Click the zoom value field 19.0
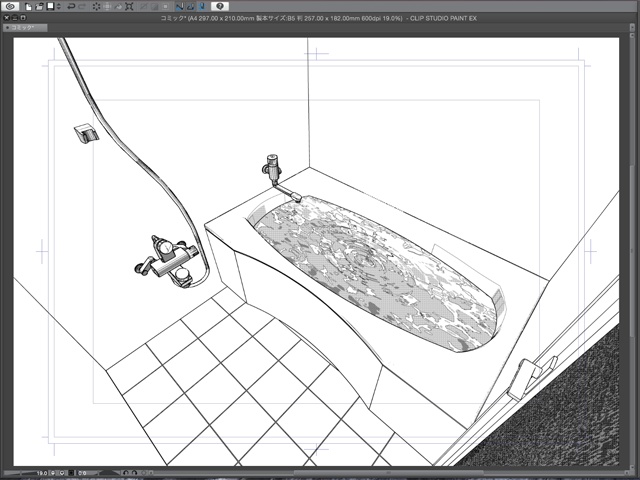This screenshot has width=640, height=480. (x=42, y=473)
